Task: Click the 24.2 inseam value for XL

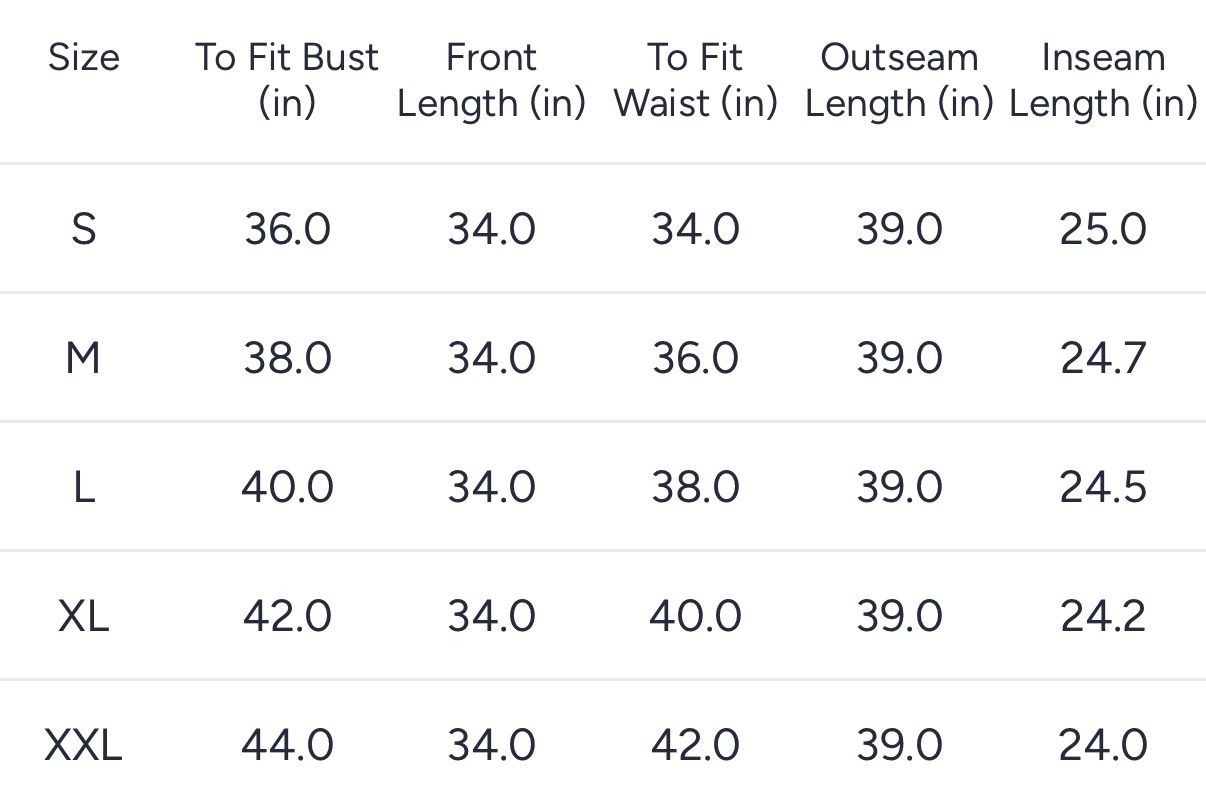Action: coord(1103,616)
